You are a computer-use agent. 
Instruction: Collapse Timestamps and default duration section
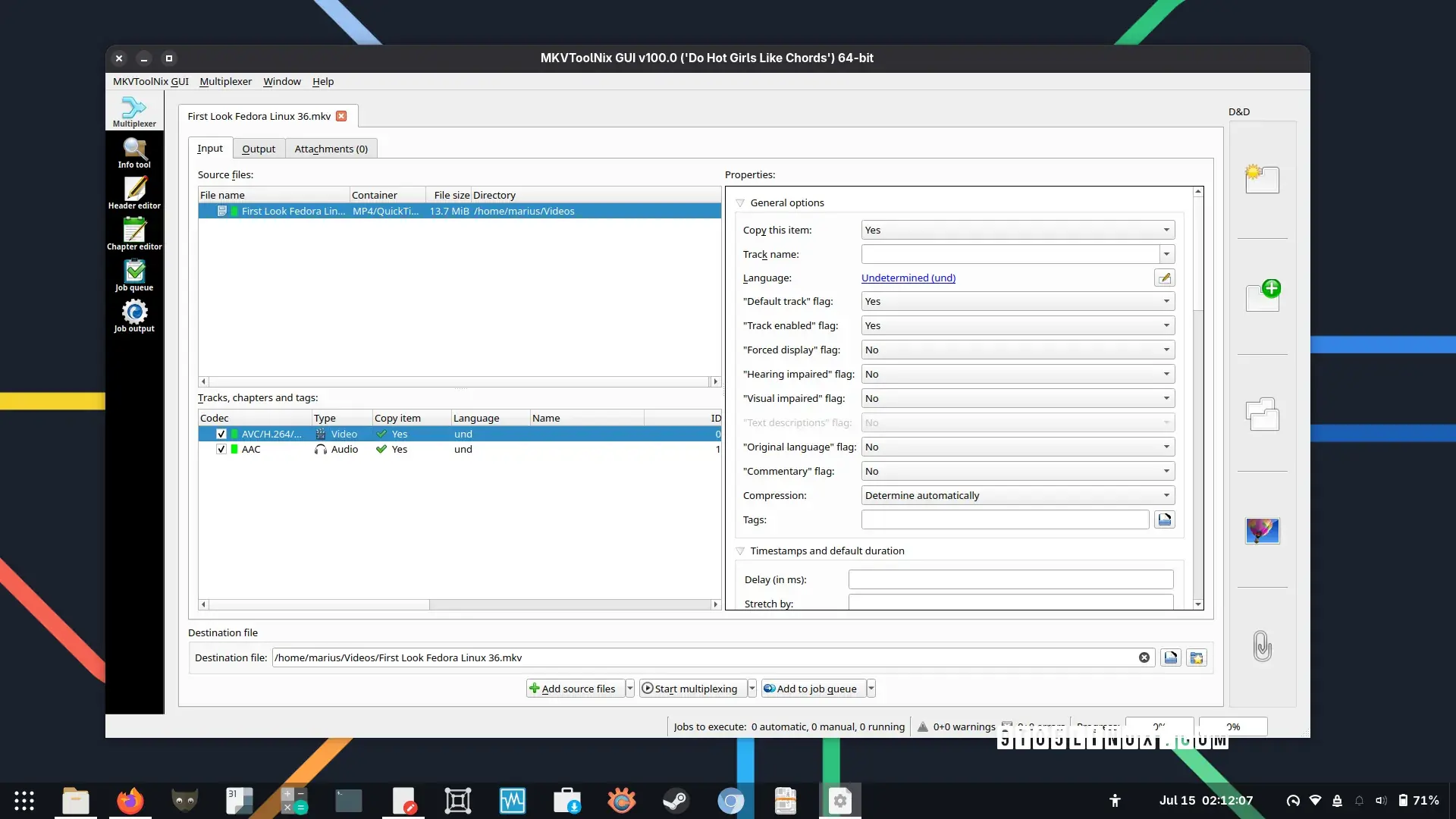click(x=740, y=551)
